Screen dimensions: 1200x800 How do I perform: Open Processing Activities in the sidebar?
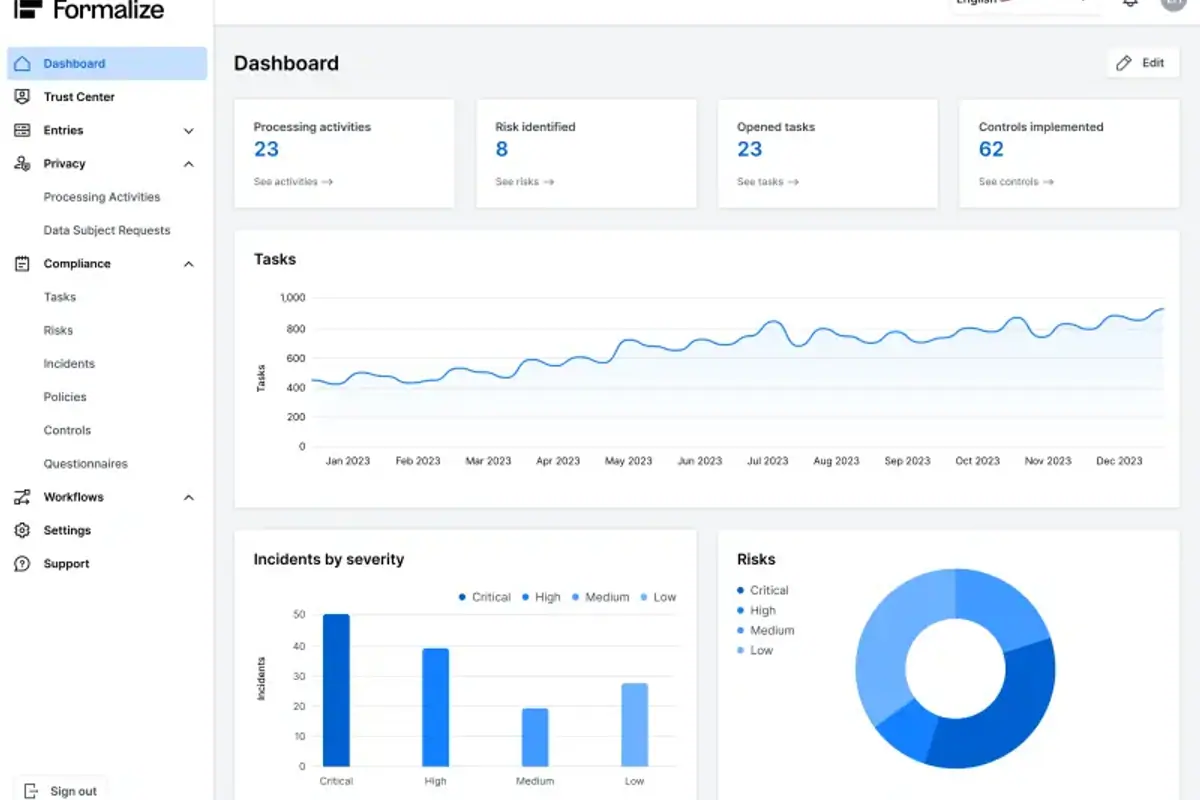(102, 197)
